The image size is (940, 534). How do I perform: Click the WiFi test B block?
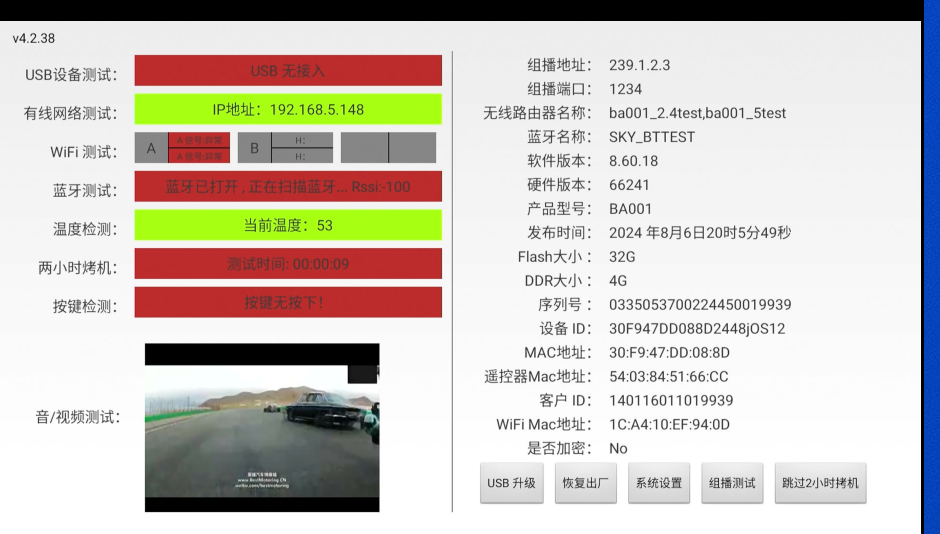click(286, 148)
